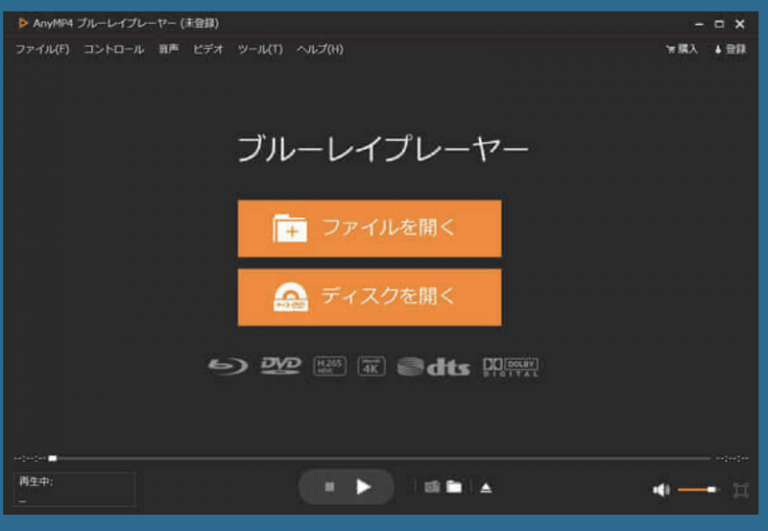Toggle fullscreen mode icon
This screenshot has height=531, width=768.
(740, 490)
